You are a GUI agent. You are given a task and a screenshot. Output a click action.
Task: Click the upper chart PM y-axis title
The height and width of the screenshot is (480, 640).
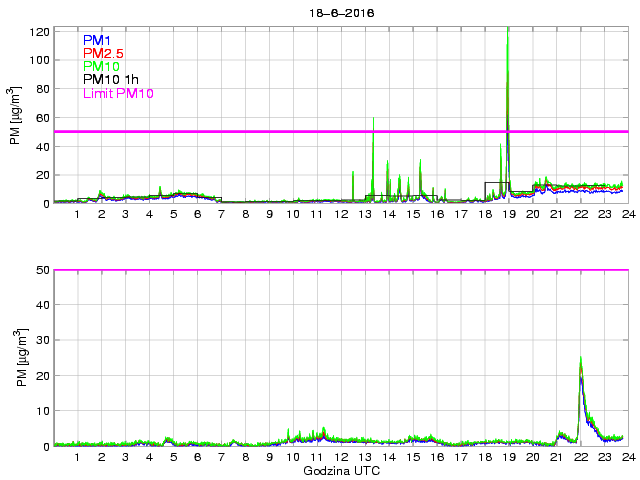coord(15,116)
